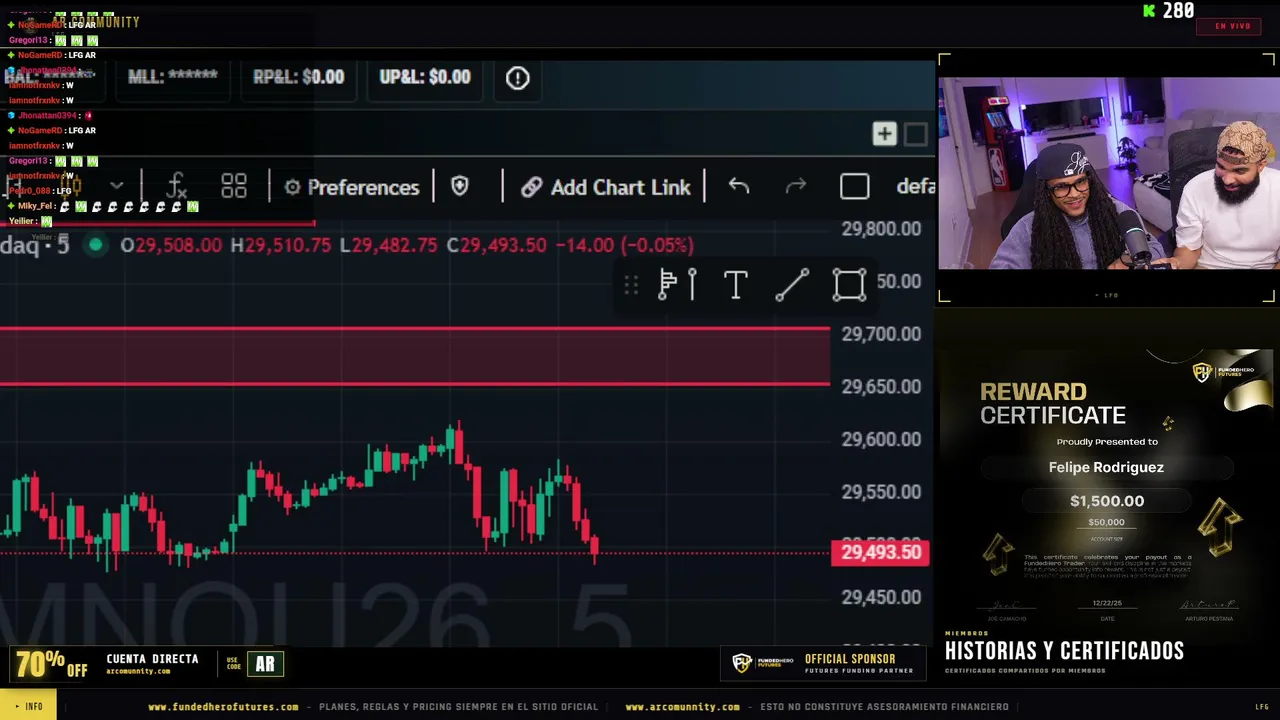Image resolution: width=1280 pixels, height=720 pixels.
Task: Click the $1,500.00 certificate amount
Action: click(x=1107, y=501)
